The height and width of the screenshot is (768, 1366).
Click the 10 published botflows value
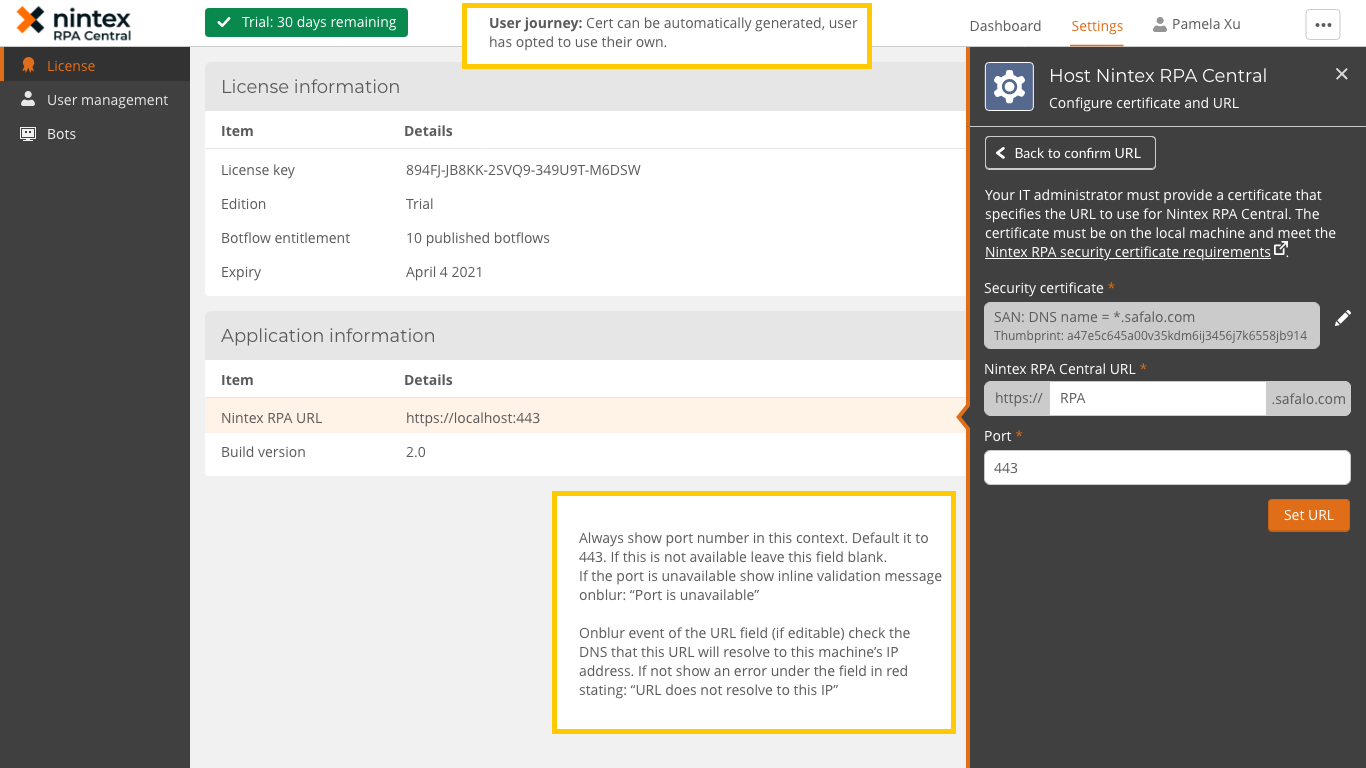pyautogui.click(x=478, y=238)
